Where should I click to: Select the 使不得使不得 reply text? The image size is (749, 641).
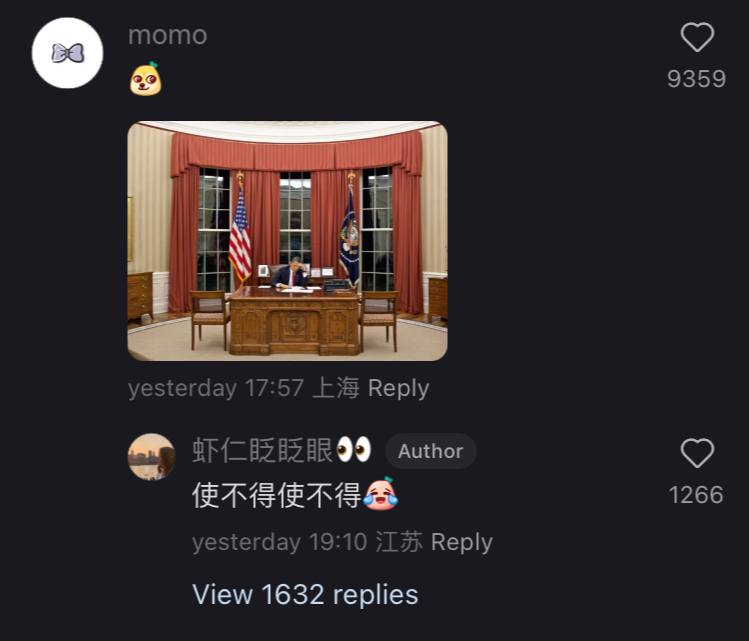[277, 495]
